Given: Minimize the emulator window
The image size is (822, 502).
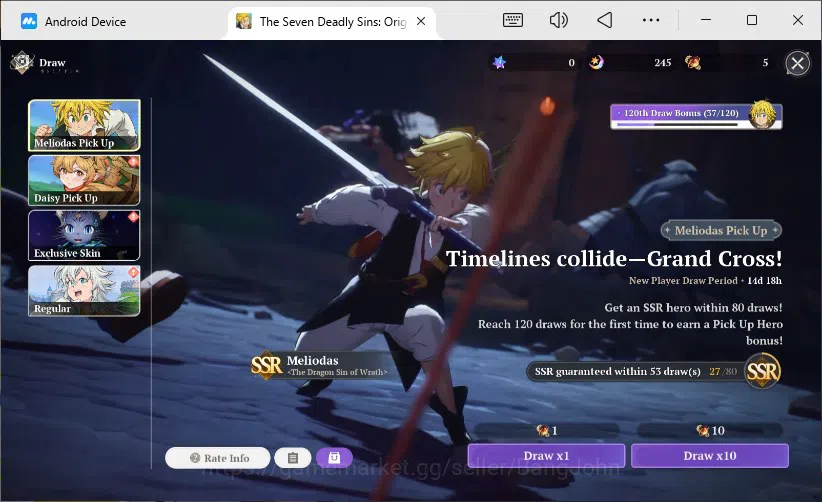Looking at the screenshot, I should tap(706, 20).
